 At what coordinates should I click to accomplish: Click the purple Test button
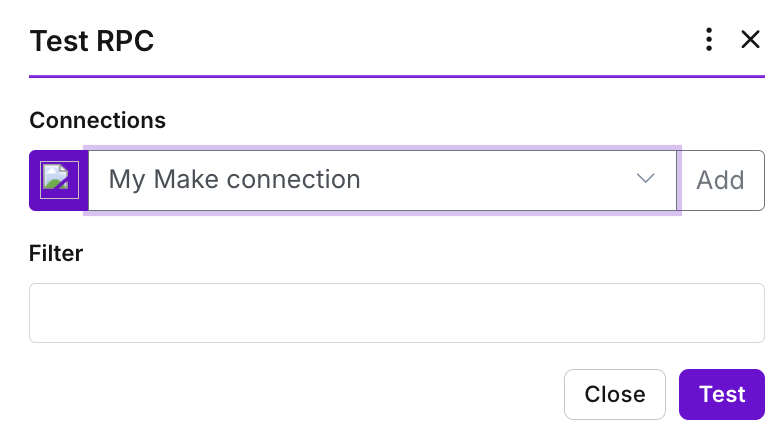(x=722, y=394)
